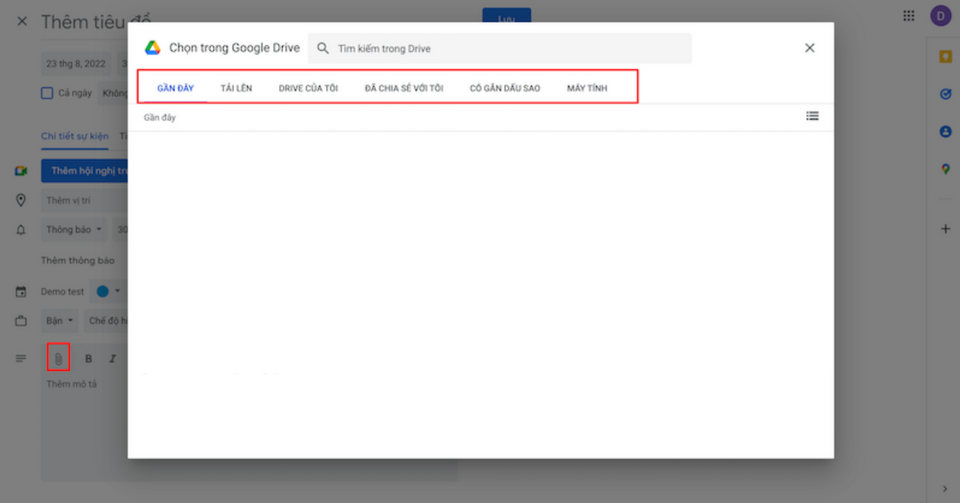Open the event color dropdown
The width and height of the screenshot is (960, 503).
point(108,291)
